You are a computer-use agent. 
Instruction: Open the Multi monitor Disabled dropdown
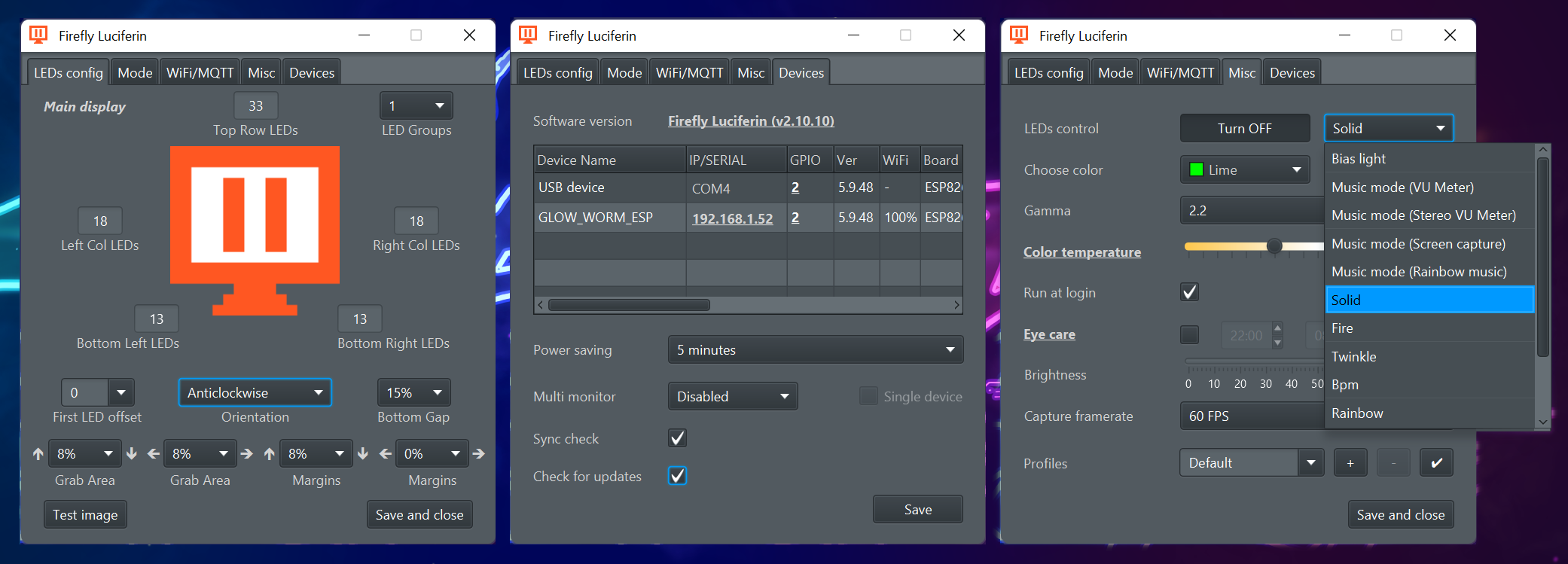(x=733, y=396)
